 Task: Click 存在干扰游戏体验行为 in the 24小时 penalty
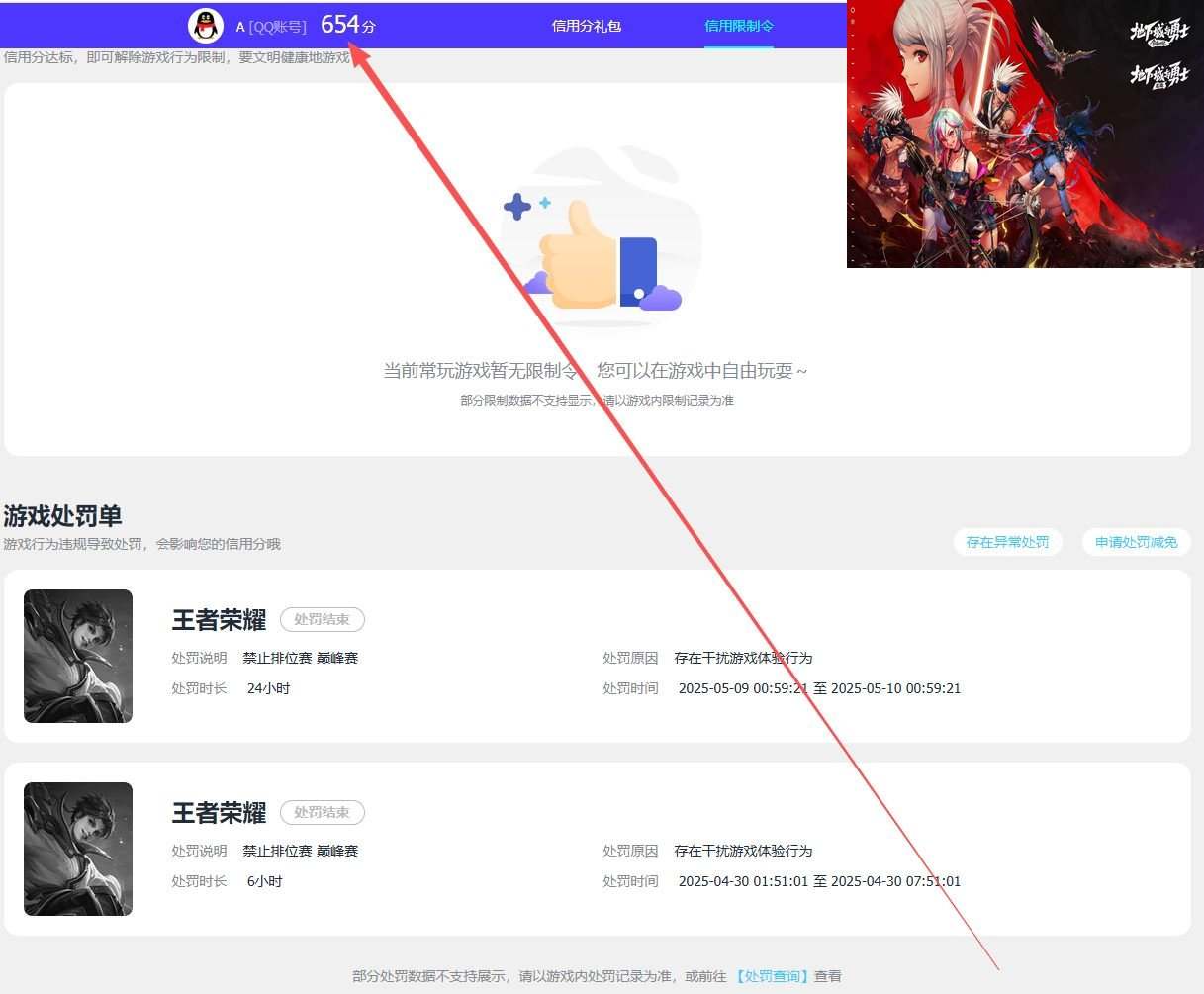point(743,658)
